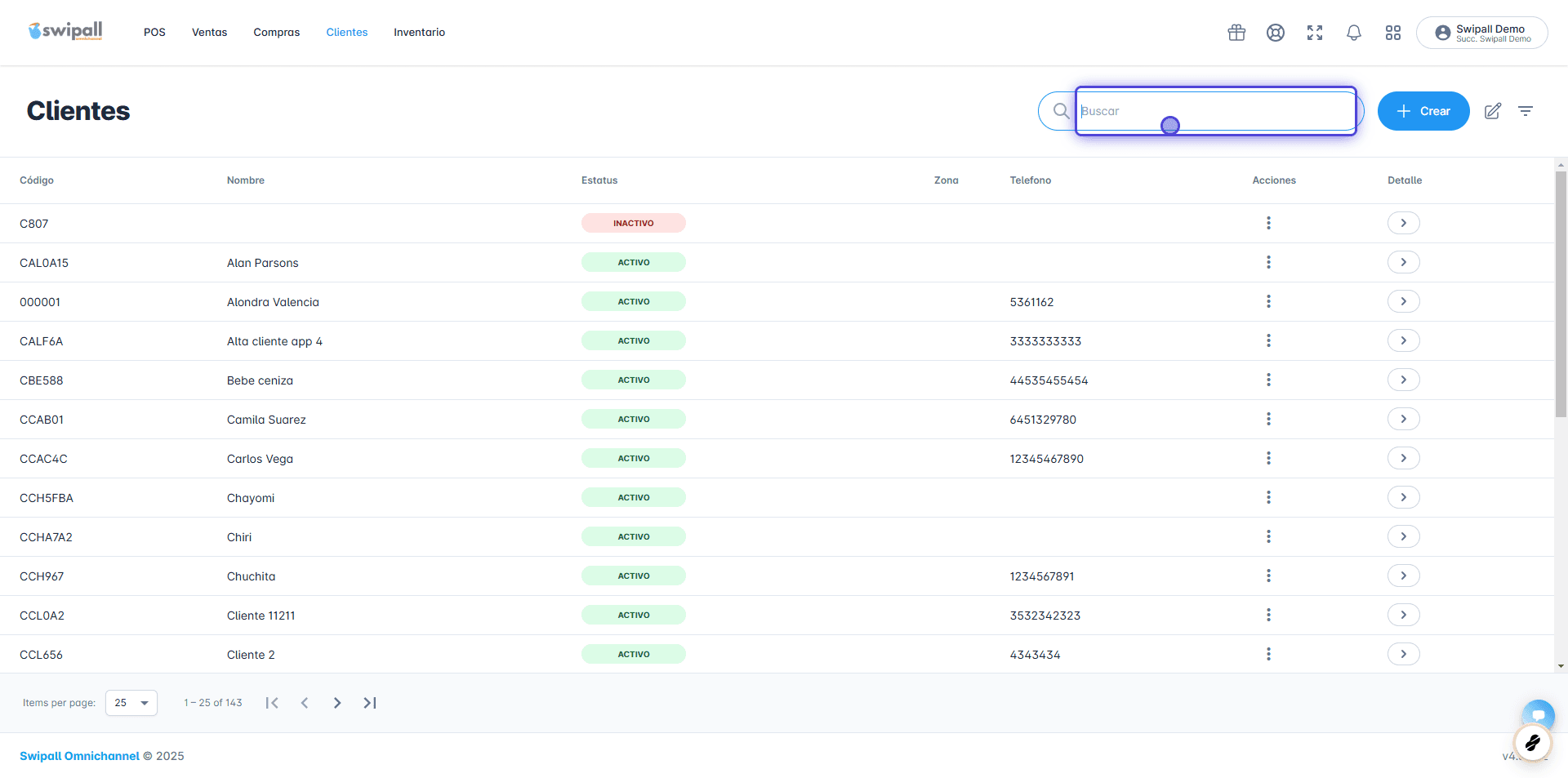The image size is (1568, 778).
Task: Open the POS menu
Action: (154, 33)
